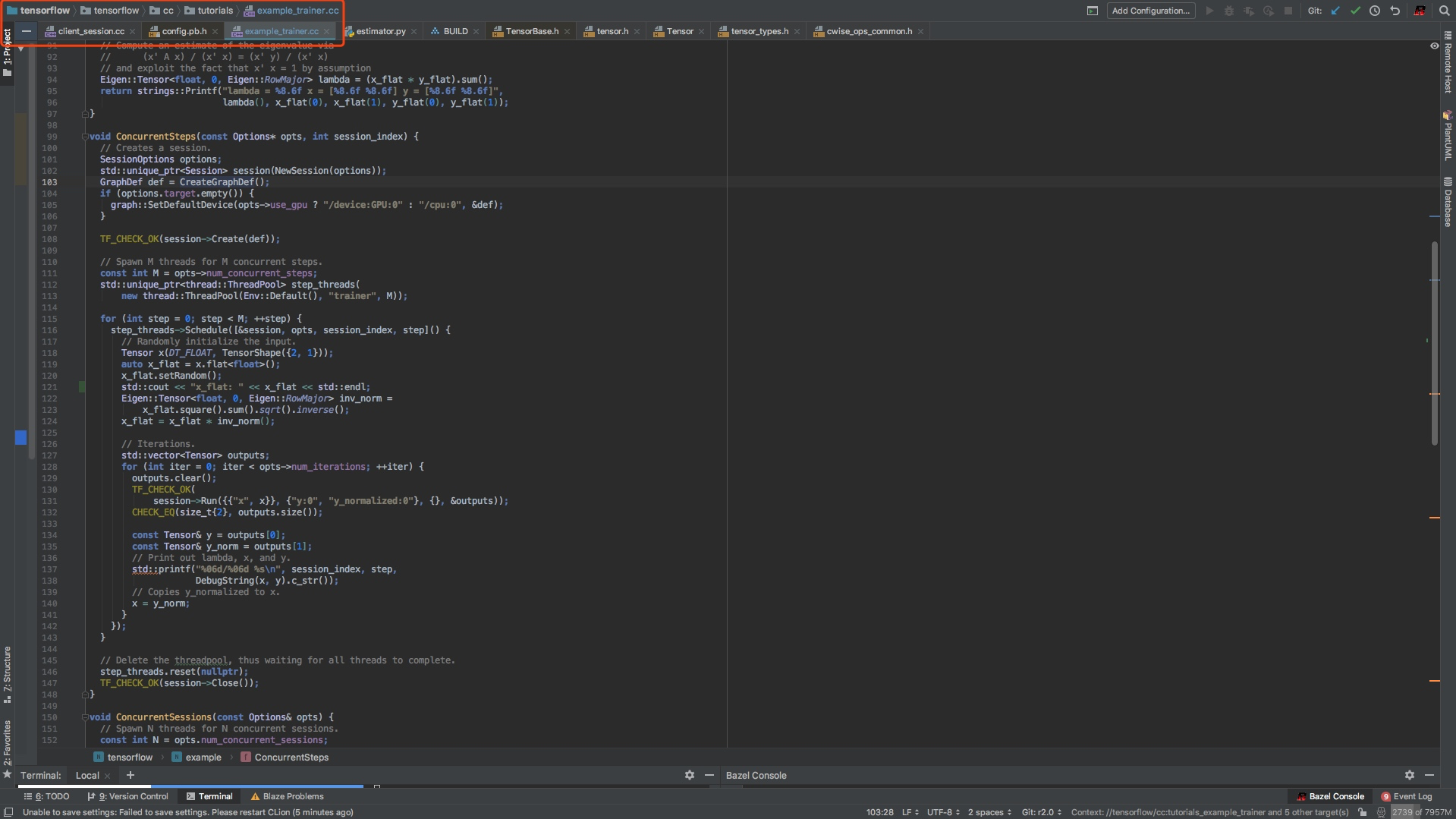Open the LF line separator dropdown
This screenshot has width=1456, height=819.
(910, 812)
